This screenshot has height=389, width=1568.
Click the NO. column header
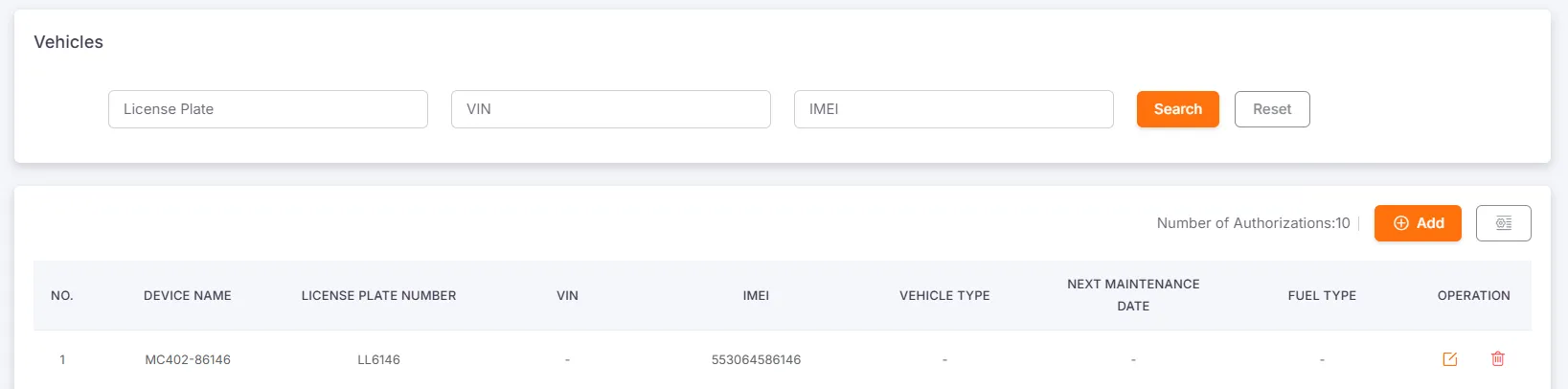tap(62, 296)
